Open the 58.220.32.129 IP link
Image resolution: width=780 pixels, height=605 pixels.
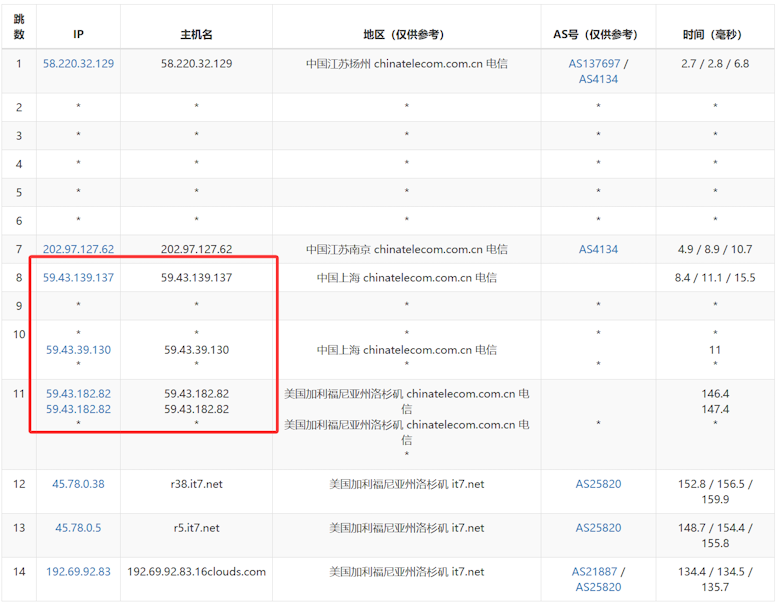78,64
